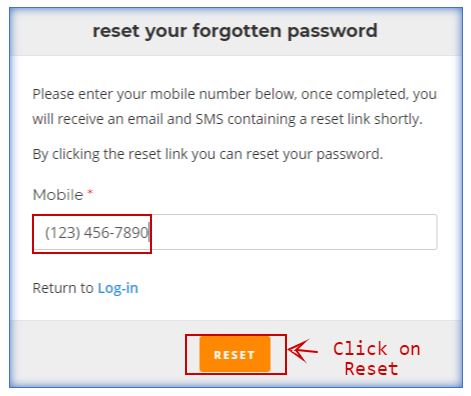Click the orange RESET button
471x396 pixels.
pos(235,354)
